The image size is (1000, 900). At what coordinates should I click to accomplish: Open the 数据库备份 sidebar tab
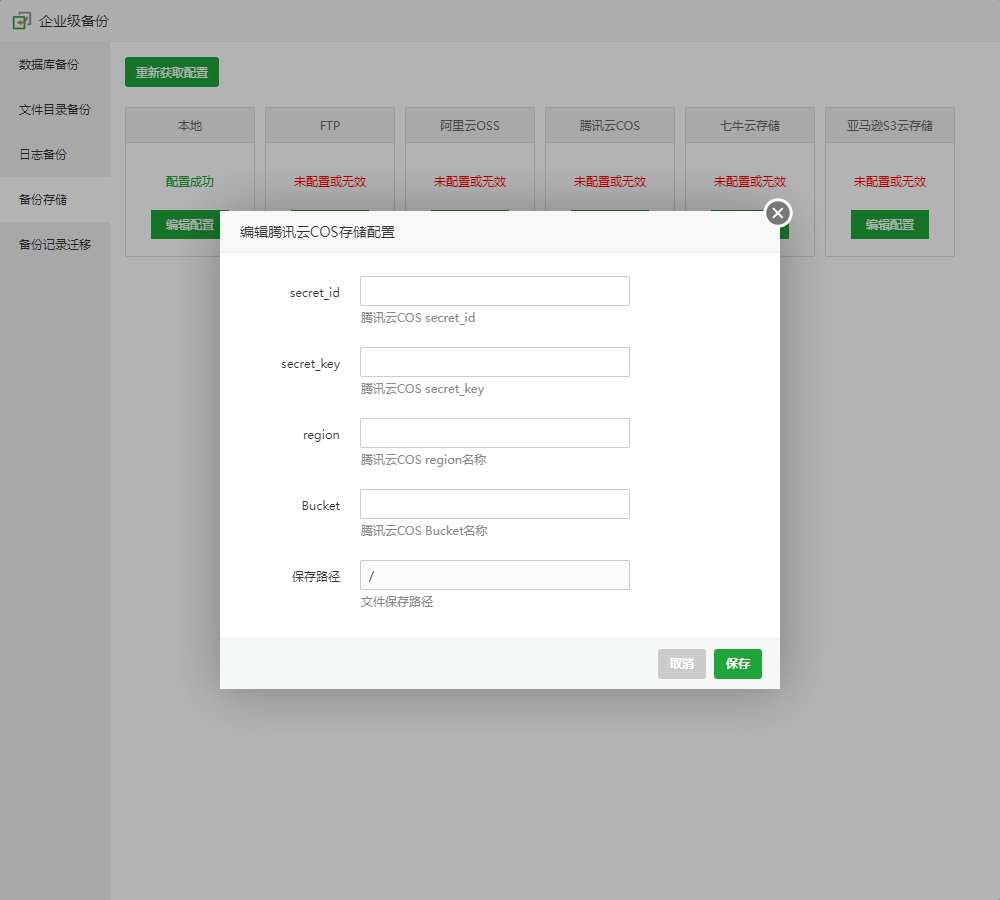pyautogui.click(x=49, y=65)
